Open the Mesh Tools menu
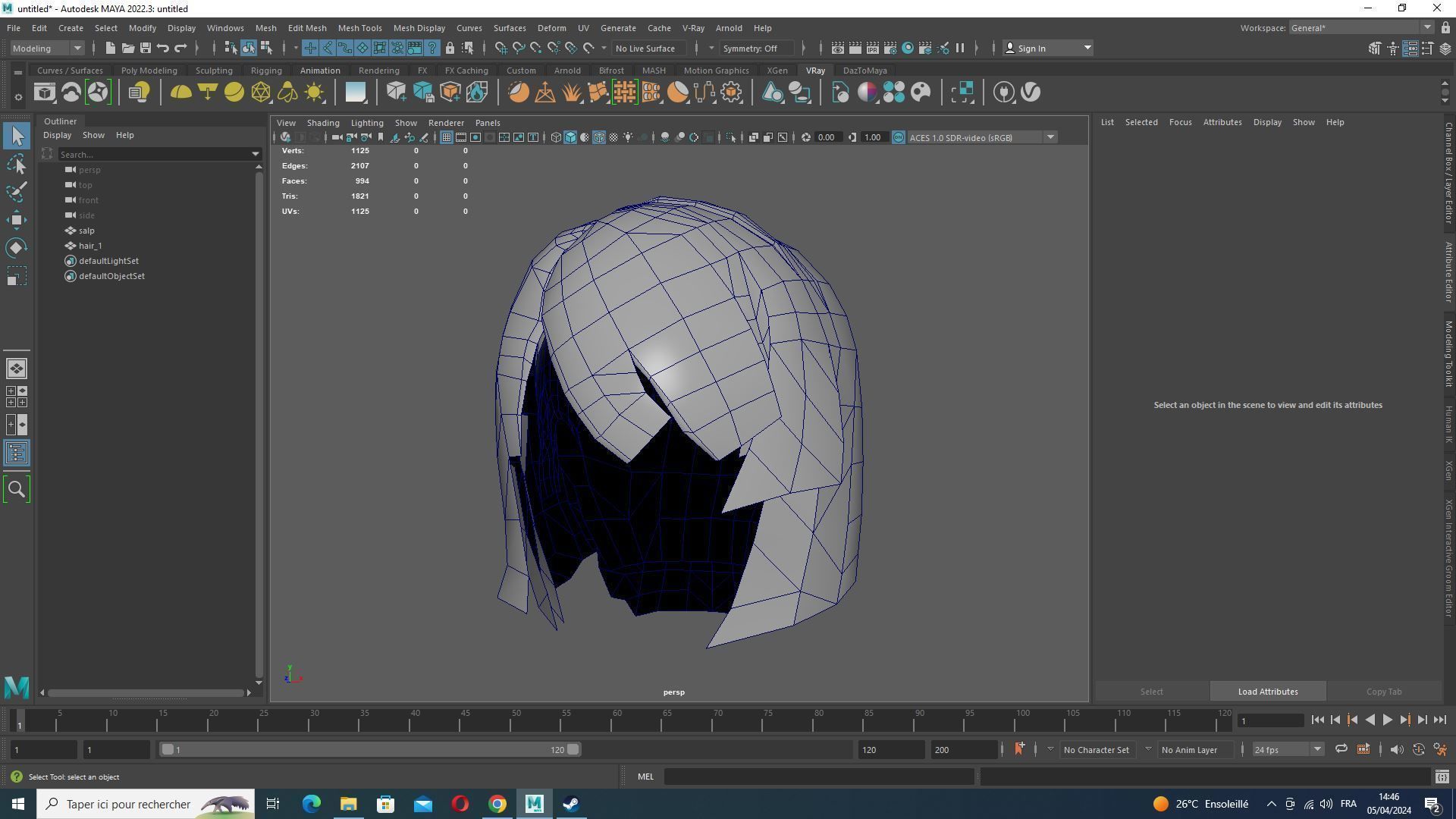The height and width of the screenshot is (819, 1456). [x=359, y=28]
